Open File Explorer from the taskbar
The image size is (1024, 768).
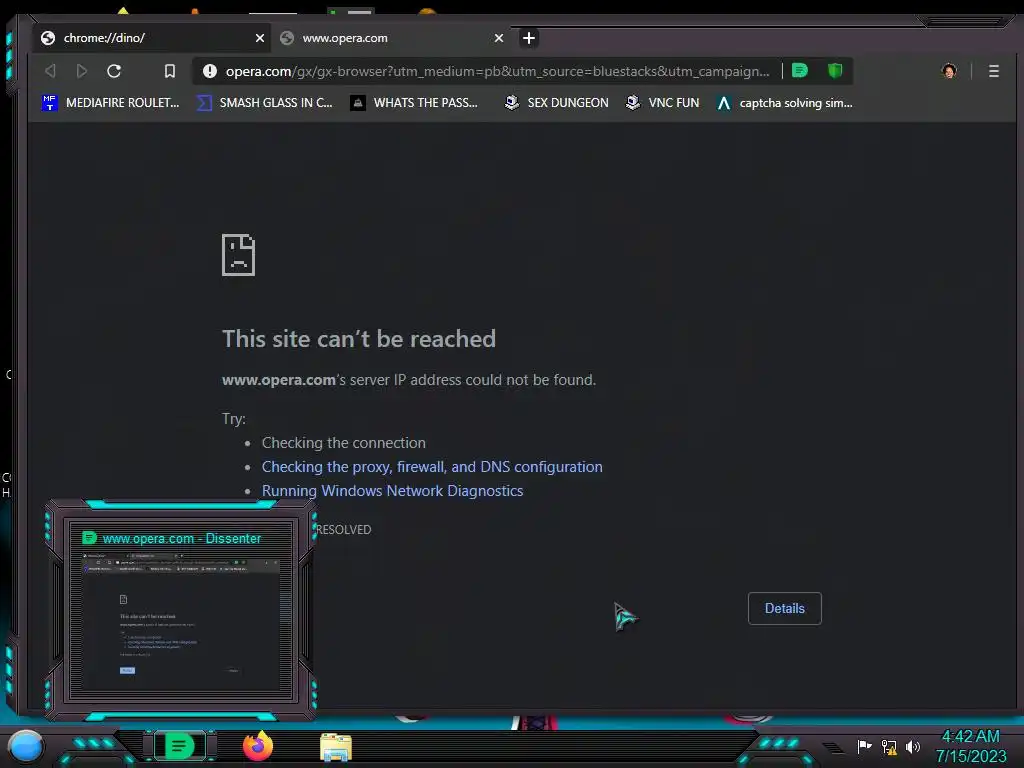[x=336, y=747]
